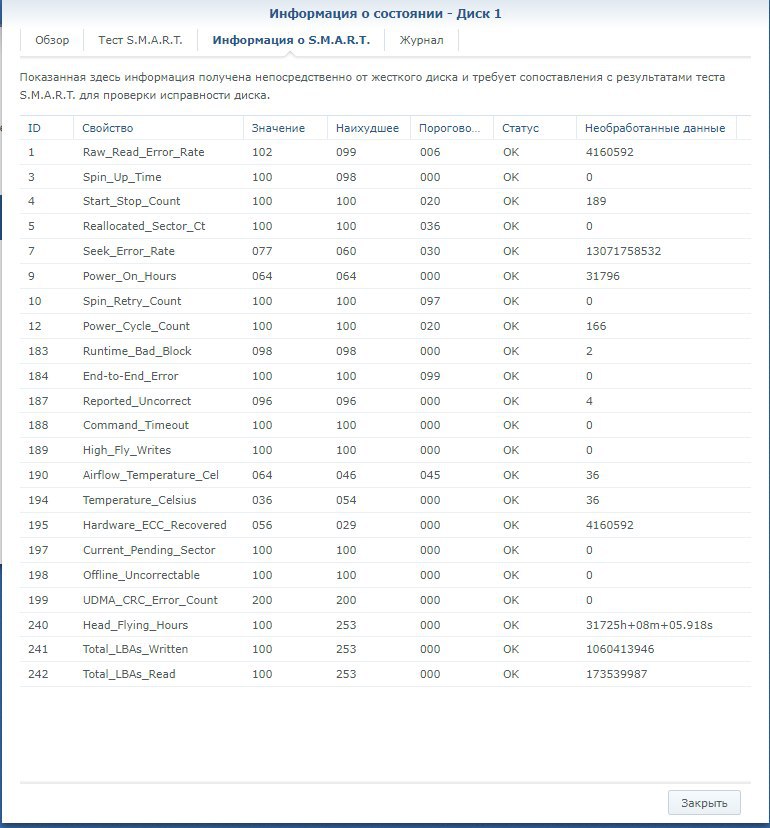Click worst value 029 of Hardware_ECC_Recovered
Viewport: 770px width, 828px height.
pyautogui.click(x=346, y=525)
